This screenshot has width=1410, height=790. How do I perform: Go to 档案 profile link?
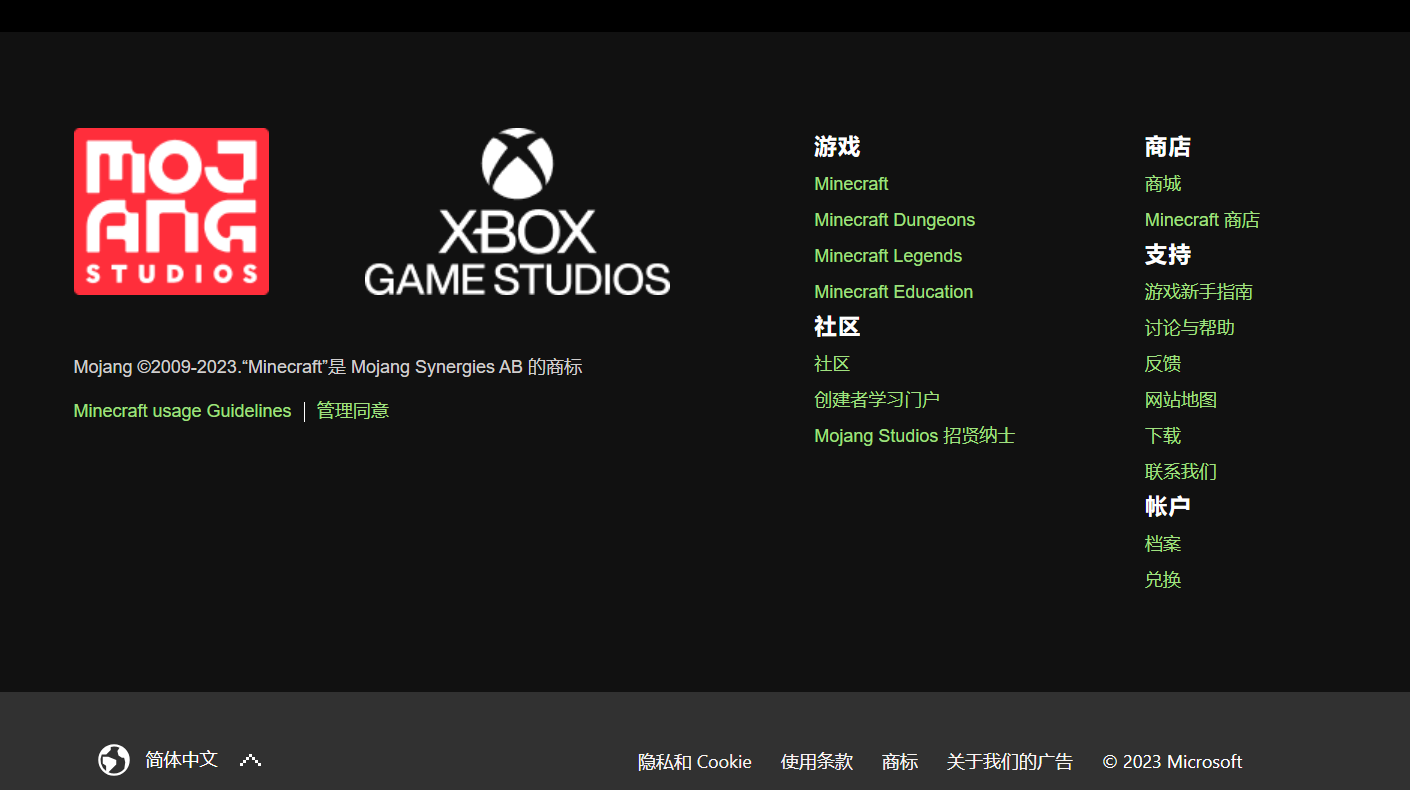[1163, 544]
